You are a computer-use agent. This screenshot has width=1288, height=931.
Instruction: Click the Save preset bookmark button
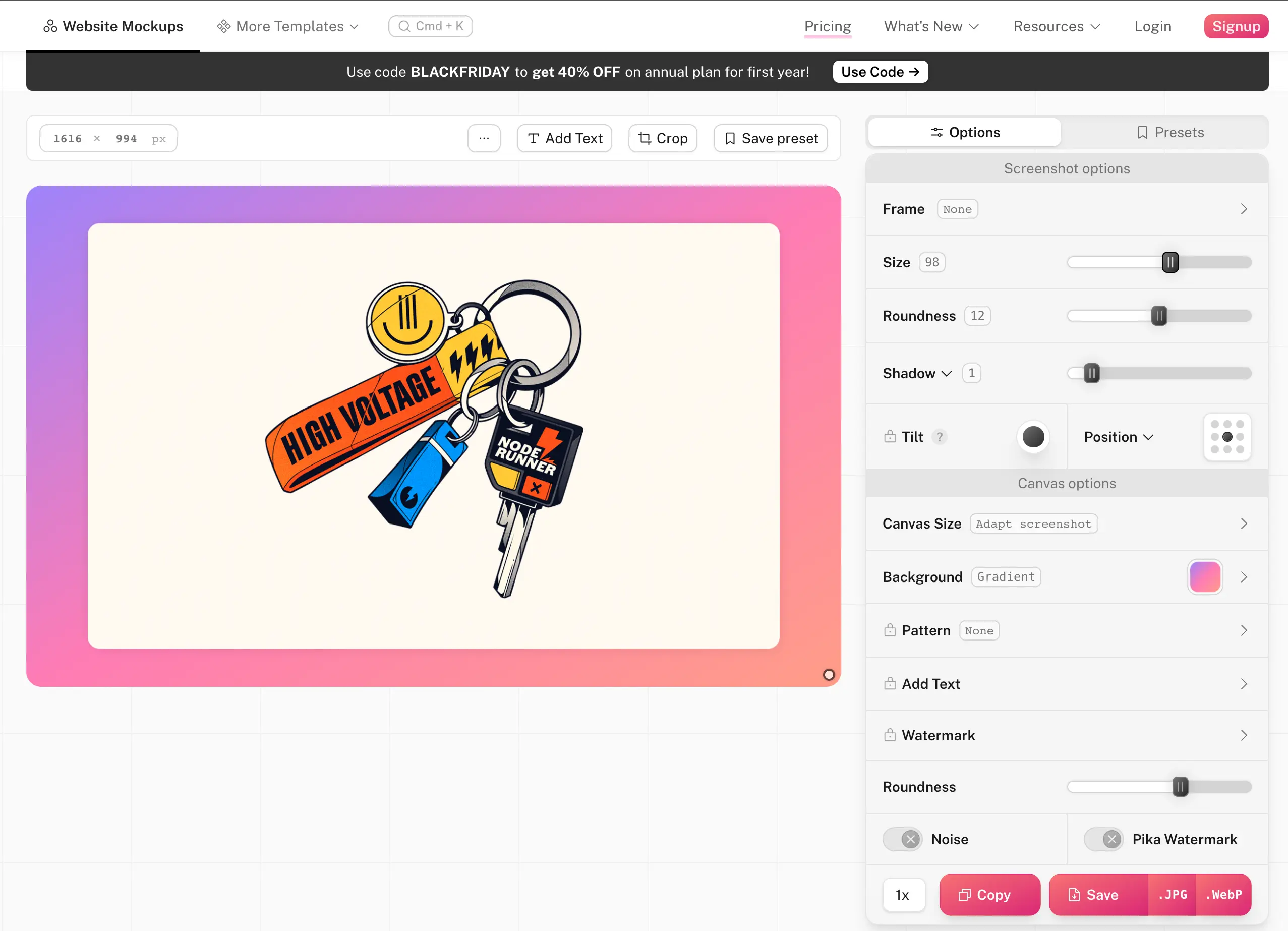pos(770,138)
